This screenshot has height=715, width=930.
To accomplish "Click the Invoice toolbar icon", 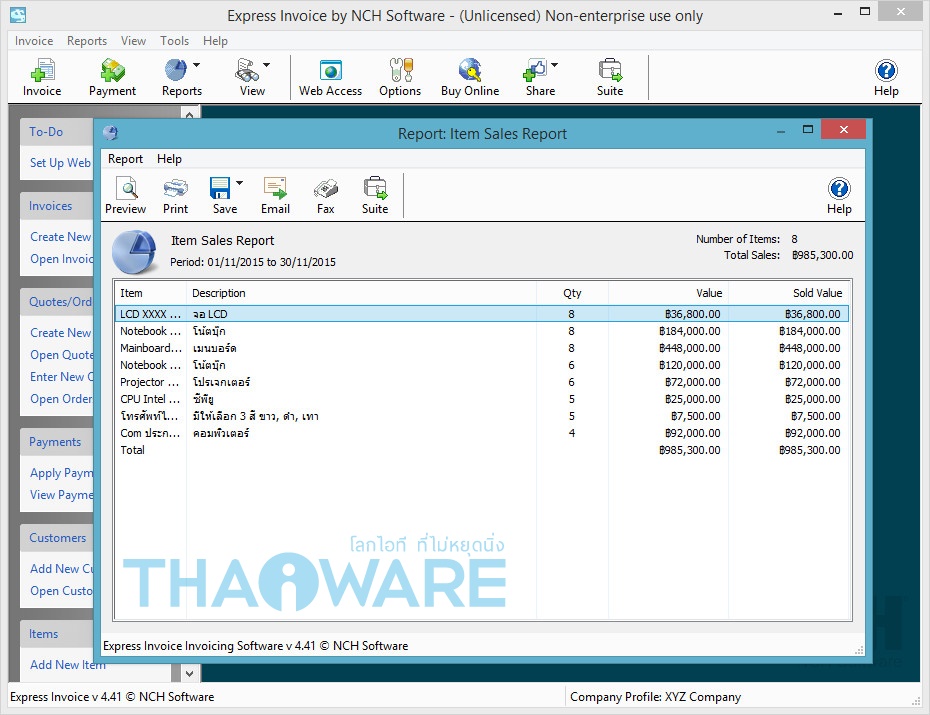I will (x=42, y=77).
